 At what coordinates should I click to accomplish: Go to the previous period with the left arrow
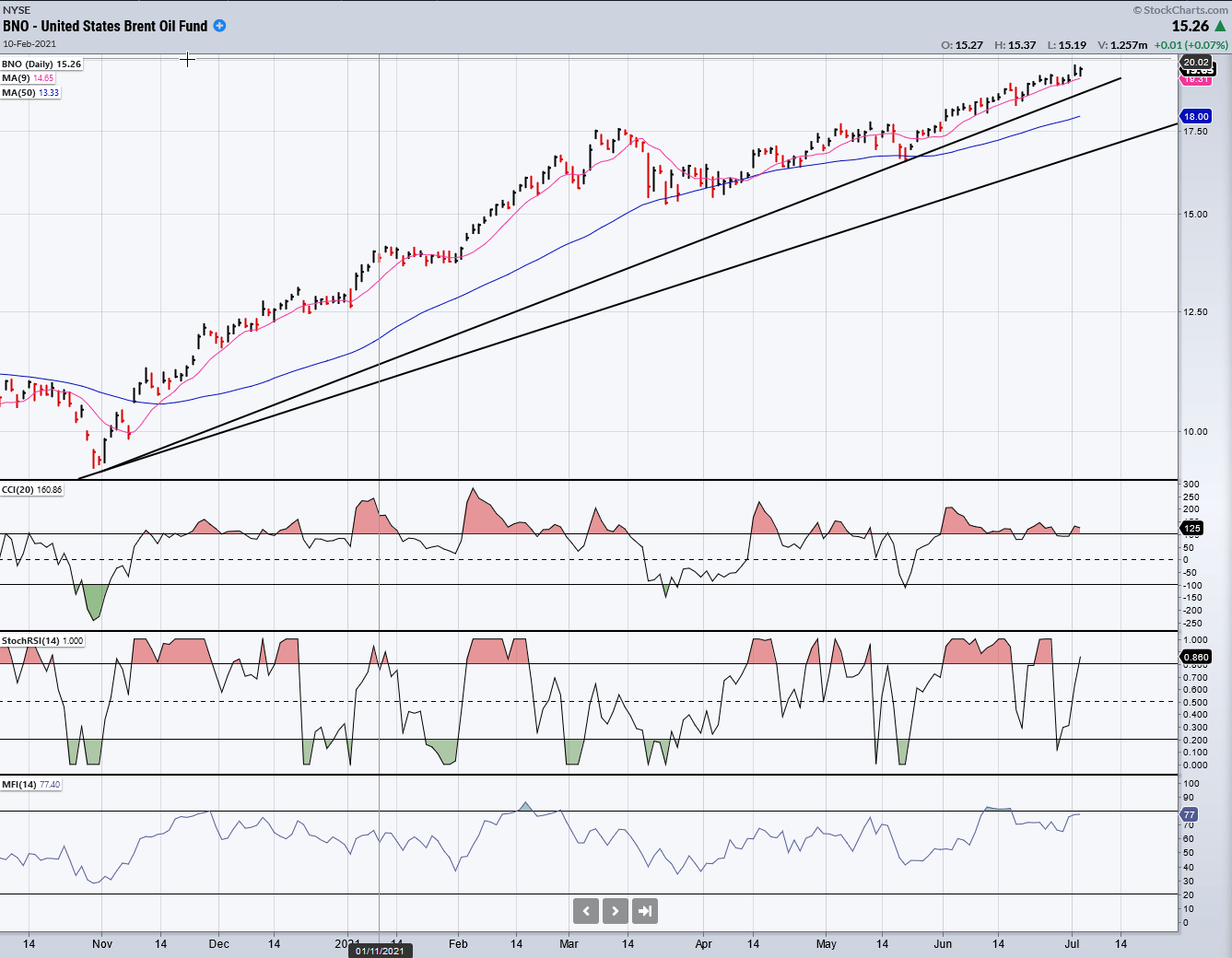click(x=586, y=911)
